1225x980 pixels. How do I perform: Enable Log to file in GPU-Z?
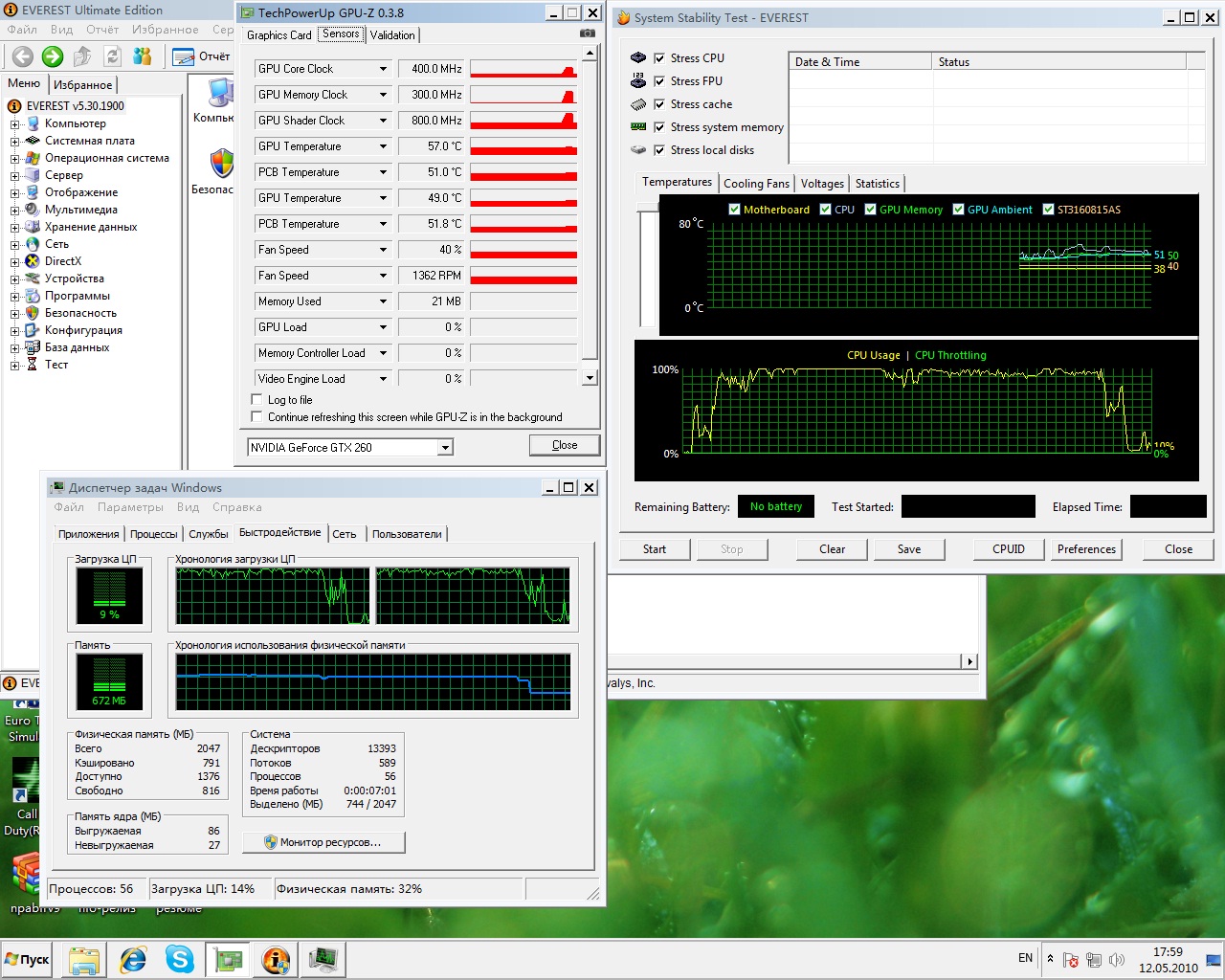click(x=256, y=399)
